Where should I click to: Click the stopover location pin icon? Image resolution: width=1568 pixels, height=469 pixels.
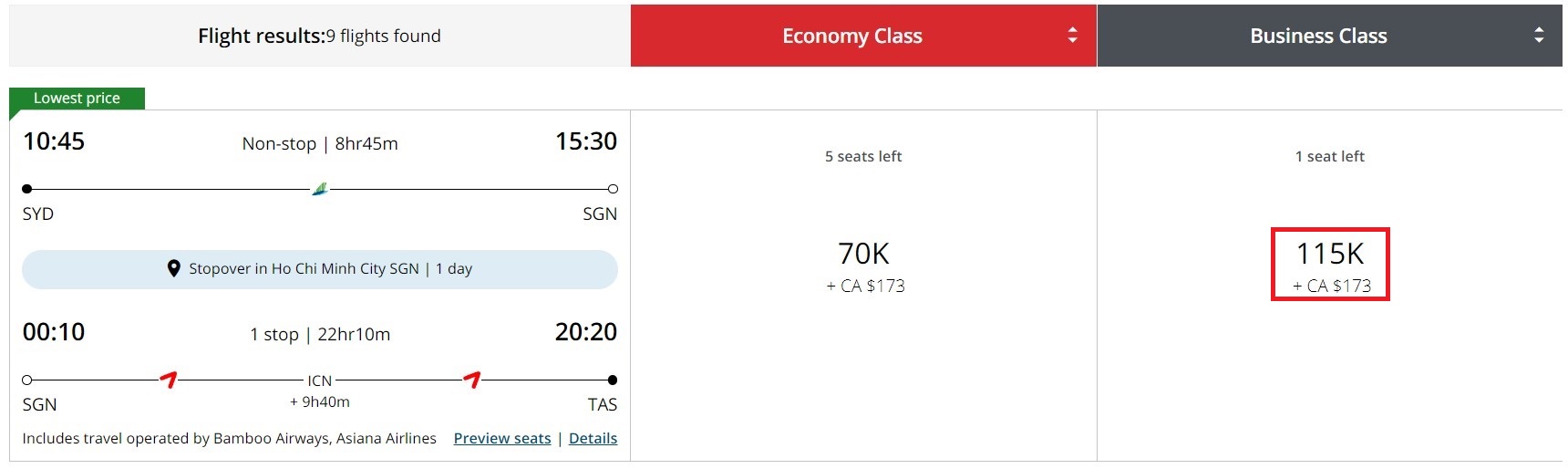pos(174,269)
